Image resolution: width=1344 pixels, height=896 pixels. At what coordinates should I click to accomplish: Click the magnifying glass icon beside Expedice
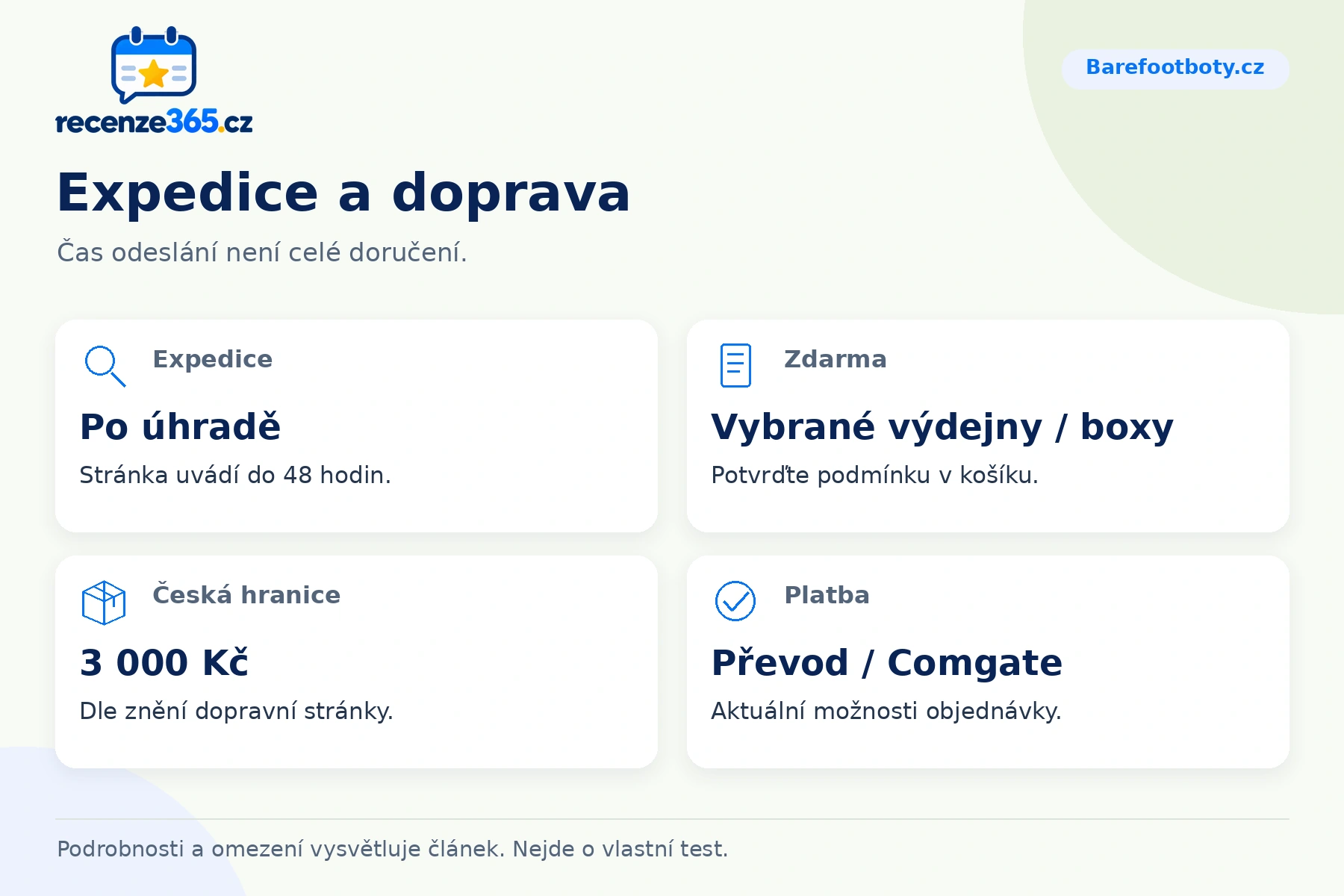tap(105, 366)
